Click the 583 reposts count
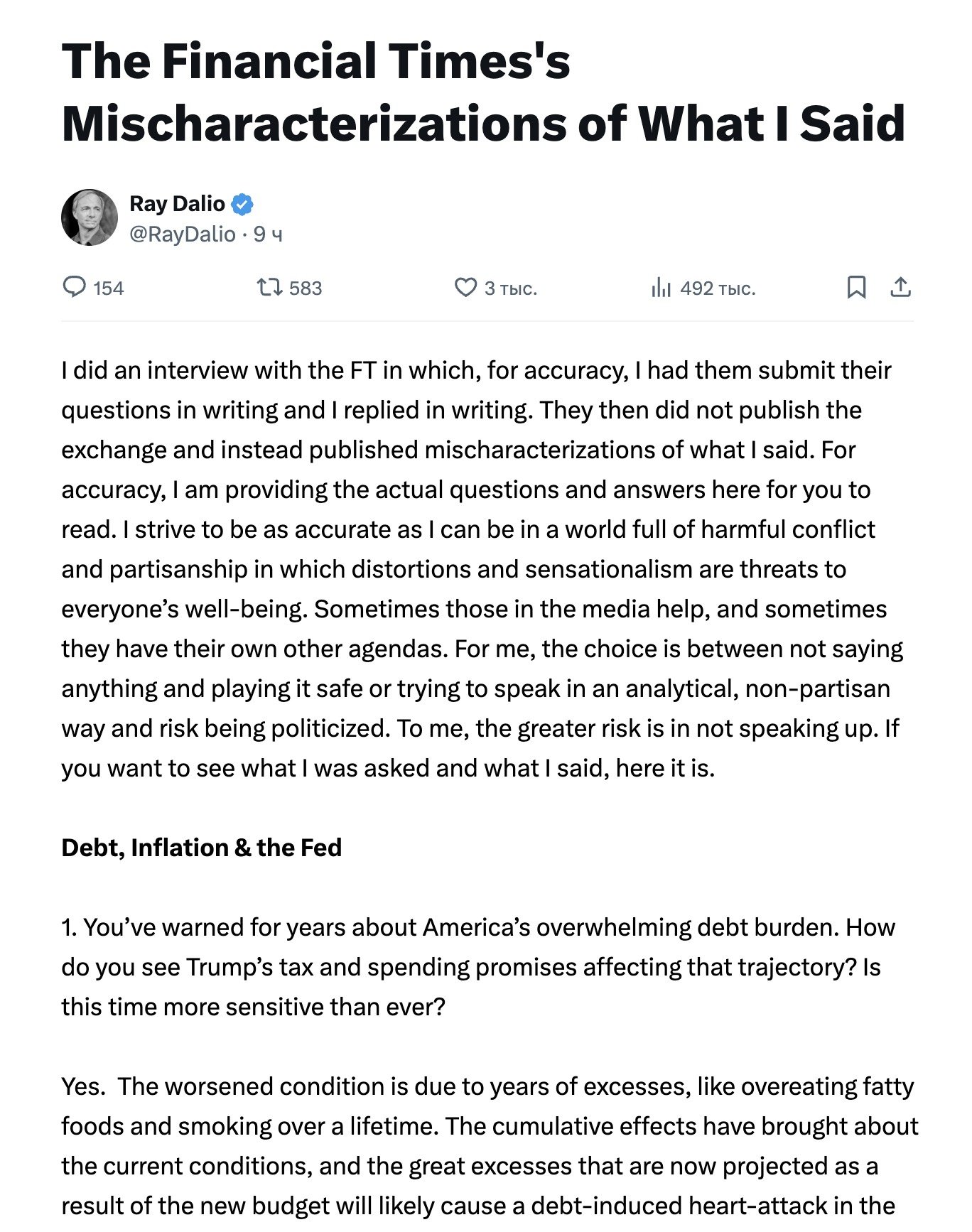 click(306, 288)
